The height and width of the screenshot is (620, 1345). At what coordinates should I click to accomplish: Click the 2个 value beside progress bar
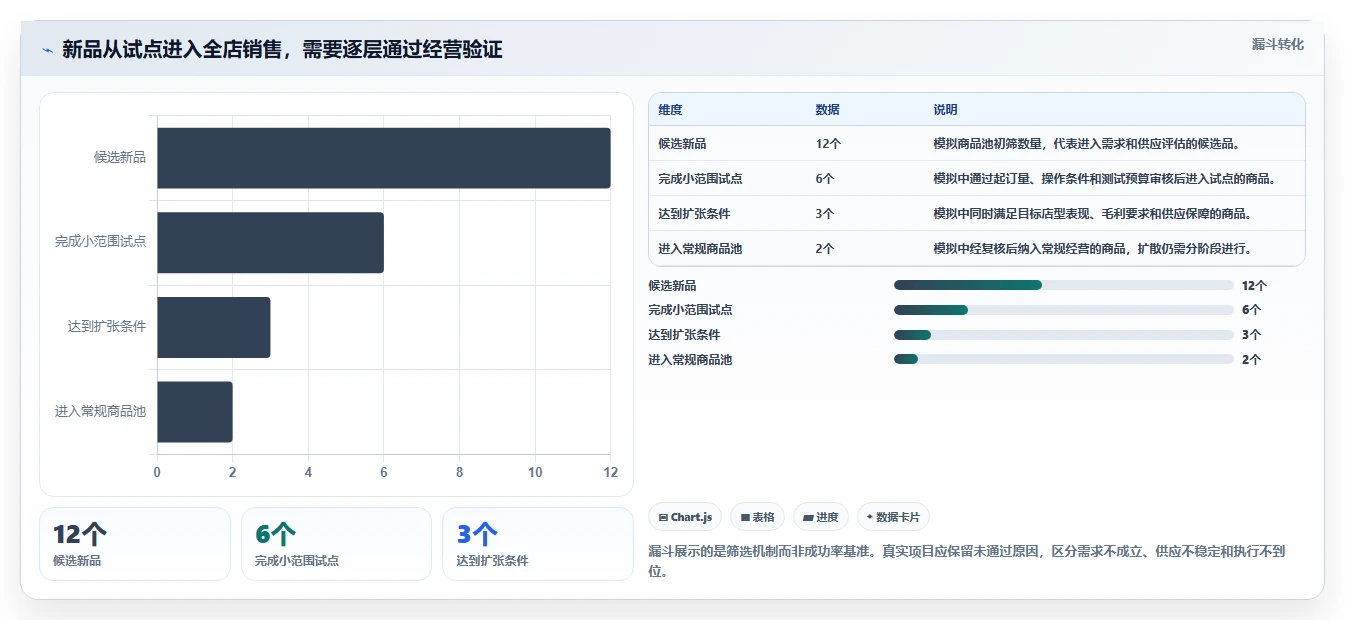click(x=1251, y=359)
